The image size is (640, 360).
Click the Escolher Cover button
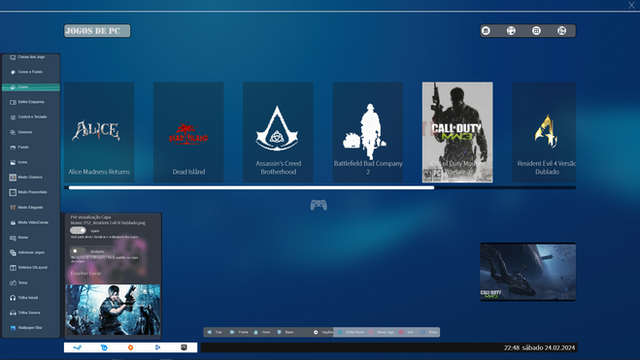86,273
